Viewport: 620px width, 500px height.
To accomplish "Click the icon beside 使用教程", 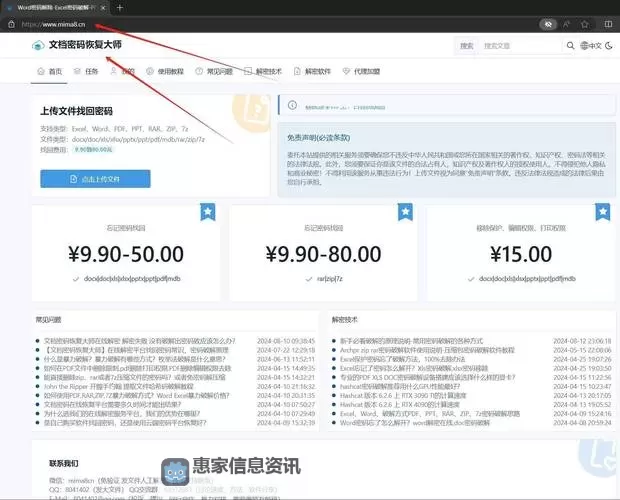I will click(149, 71).
